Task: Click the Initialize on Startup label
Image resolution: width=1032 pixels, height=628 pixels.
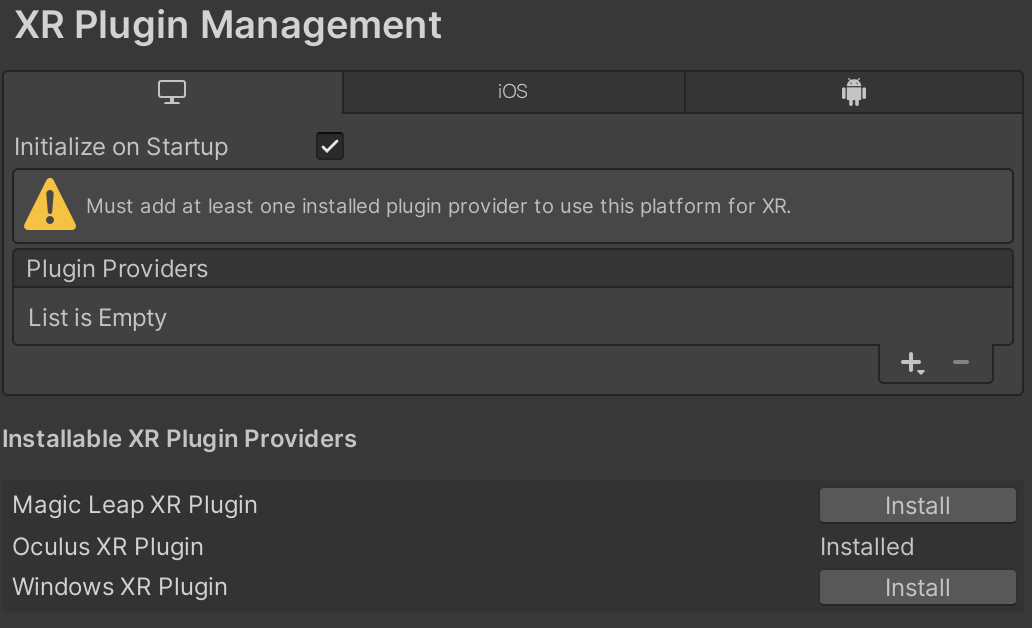Action: (x=121, y=147)
